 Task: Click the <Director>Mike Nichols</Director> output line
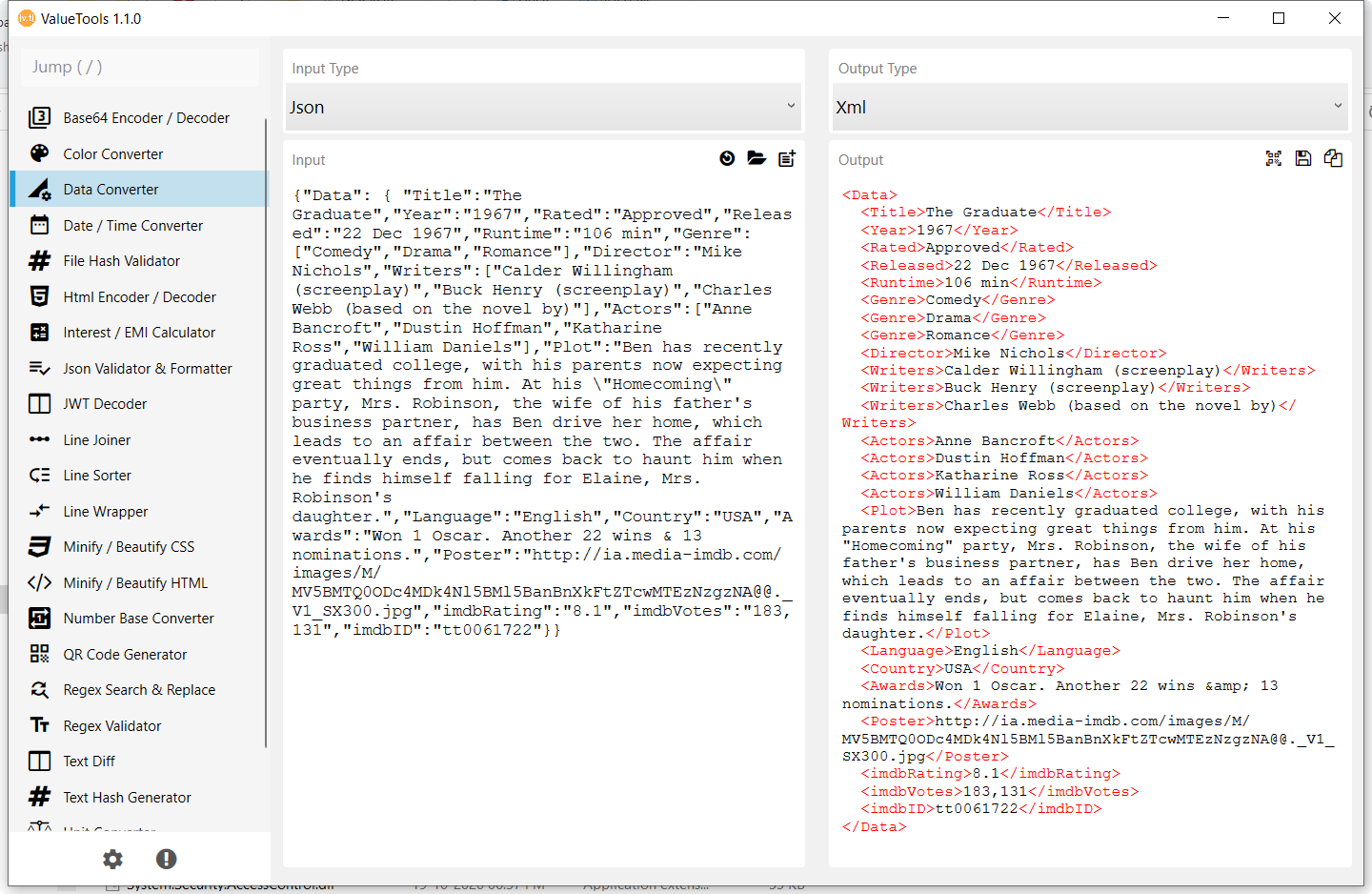tap(1014, 354)
